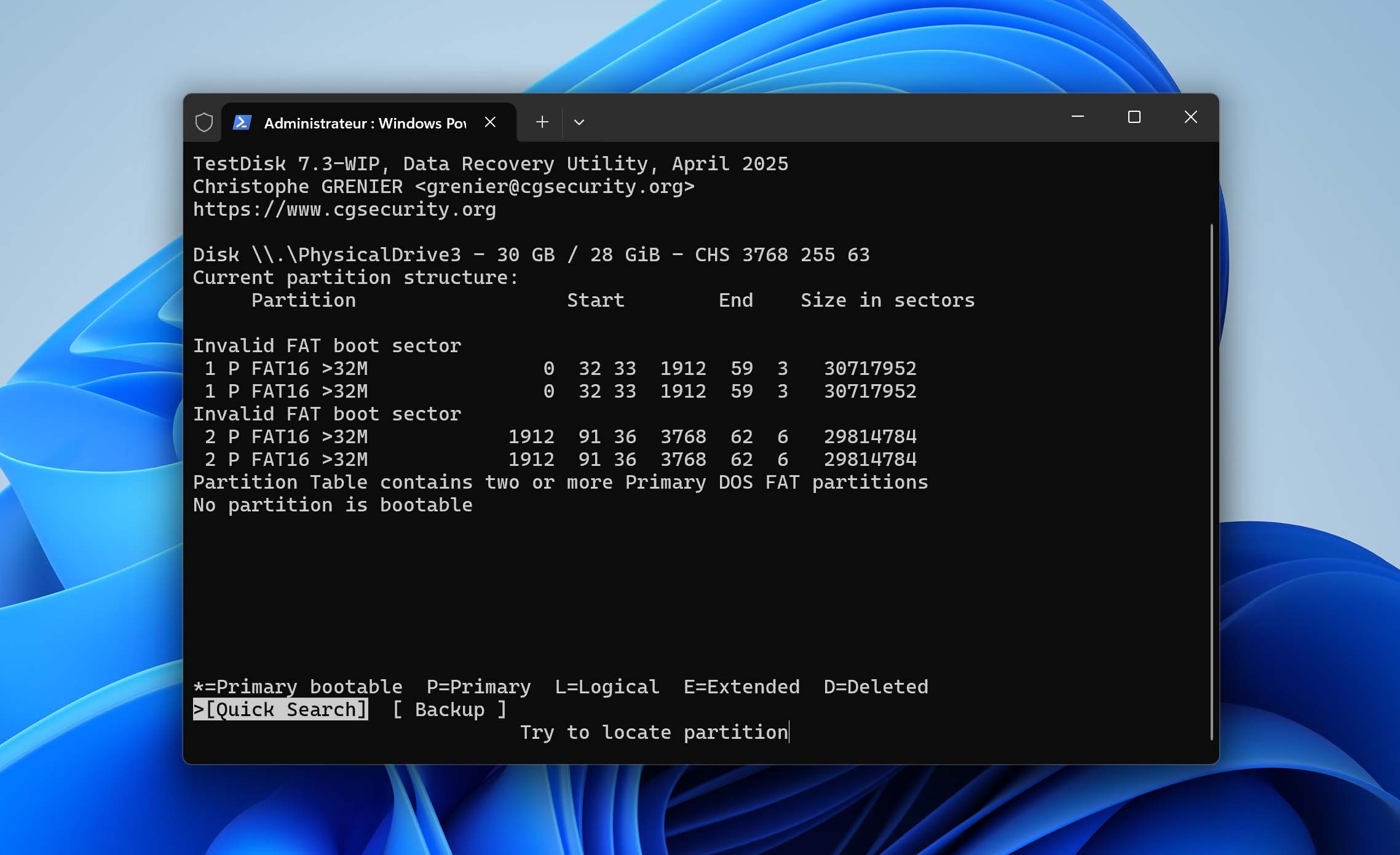Click the 'Size in sectors' column header

[x=887, y=300]
